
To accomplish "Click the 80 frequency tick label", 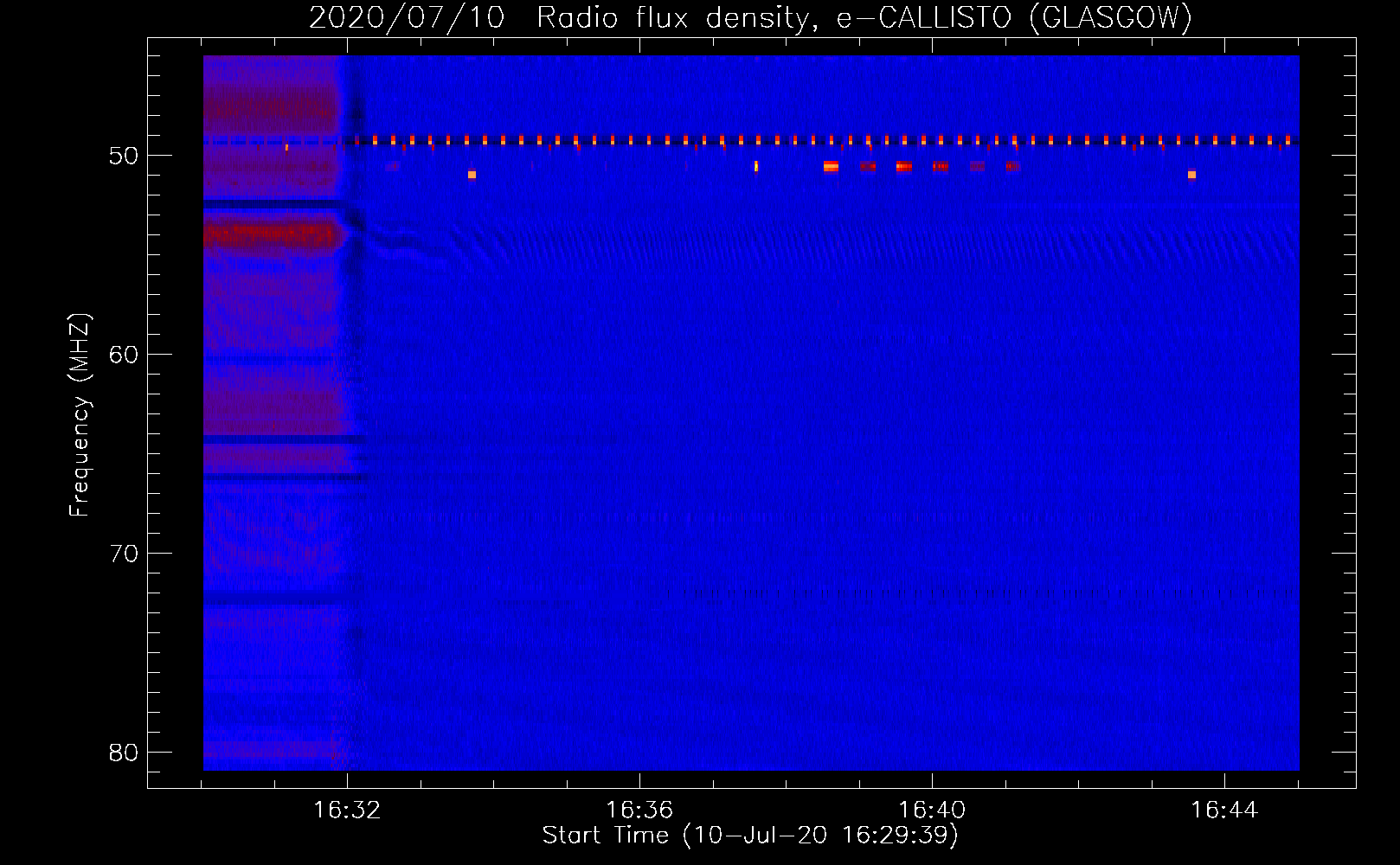I will 124,753.
